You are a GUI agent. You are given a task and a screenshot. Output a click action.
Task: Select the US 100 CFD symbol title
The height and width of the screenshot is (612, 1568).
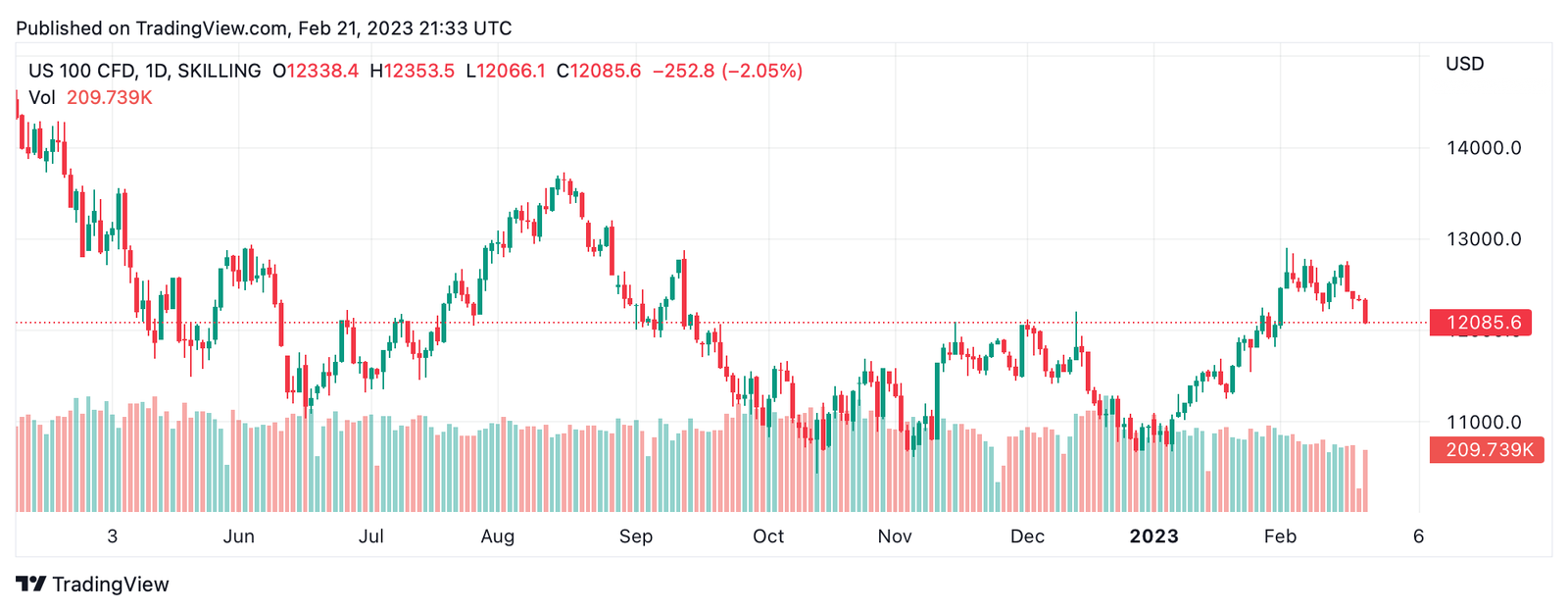tap(144, 71)
